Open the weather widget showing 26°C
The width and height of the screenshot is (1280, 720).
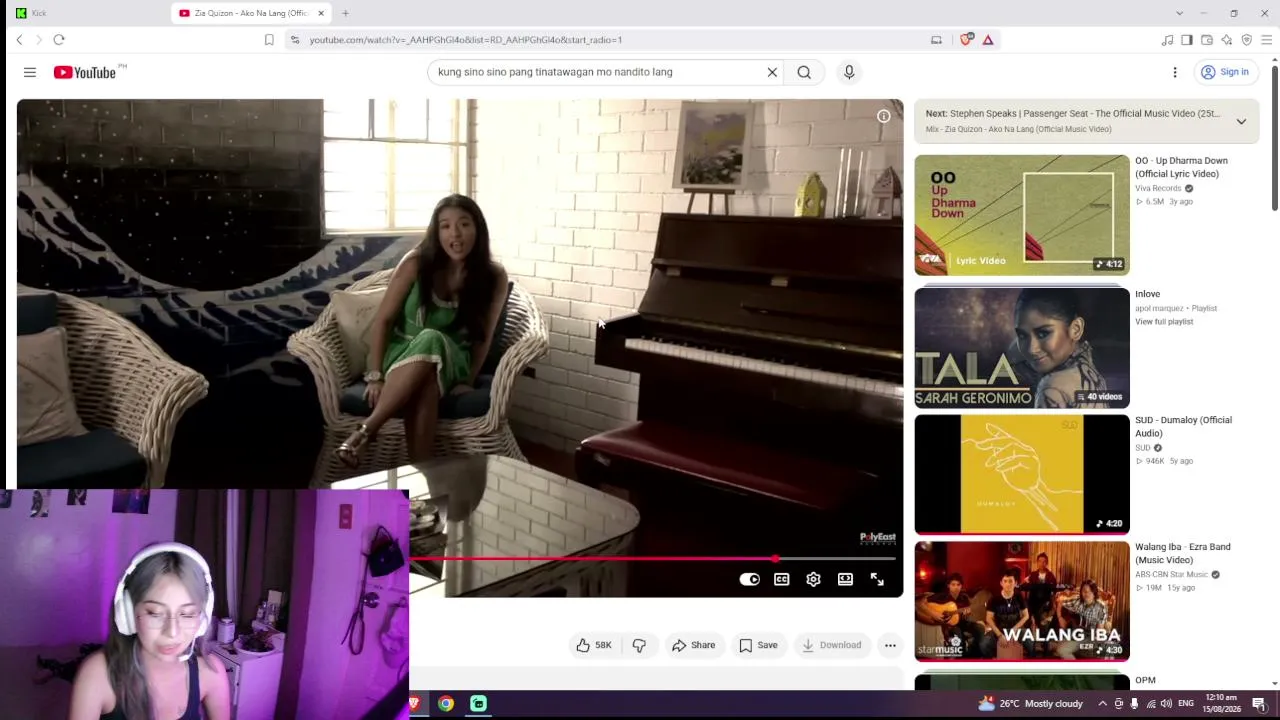point(1030,703)
